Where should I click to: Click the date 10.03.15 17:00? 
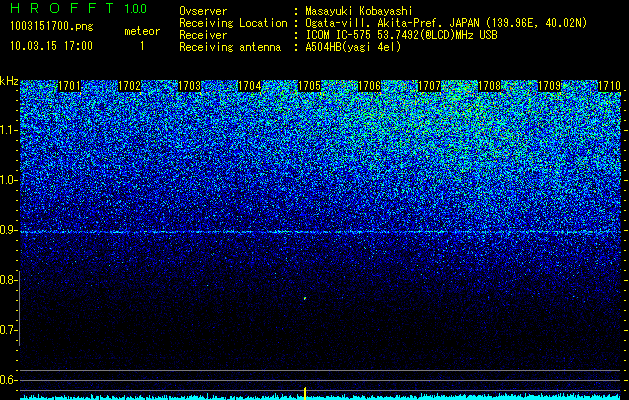51,46
